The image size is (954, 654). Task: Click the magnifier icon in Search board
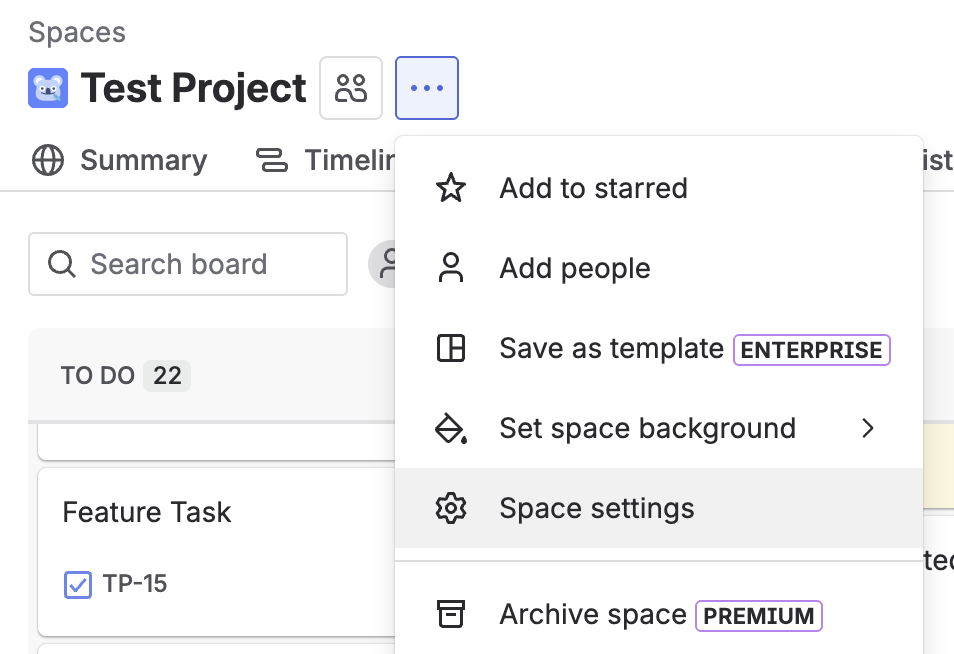click(x=62, y=264)
